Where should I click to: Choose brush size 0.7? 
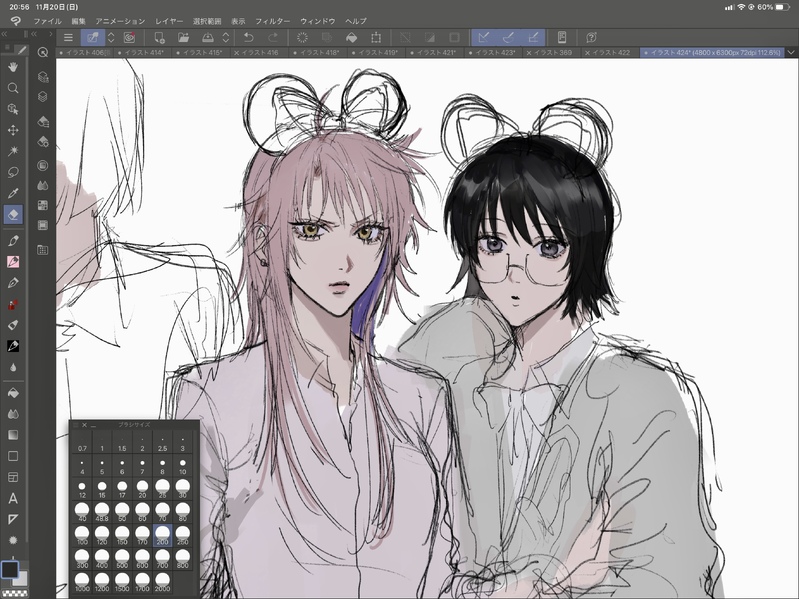coord(82,444)
